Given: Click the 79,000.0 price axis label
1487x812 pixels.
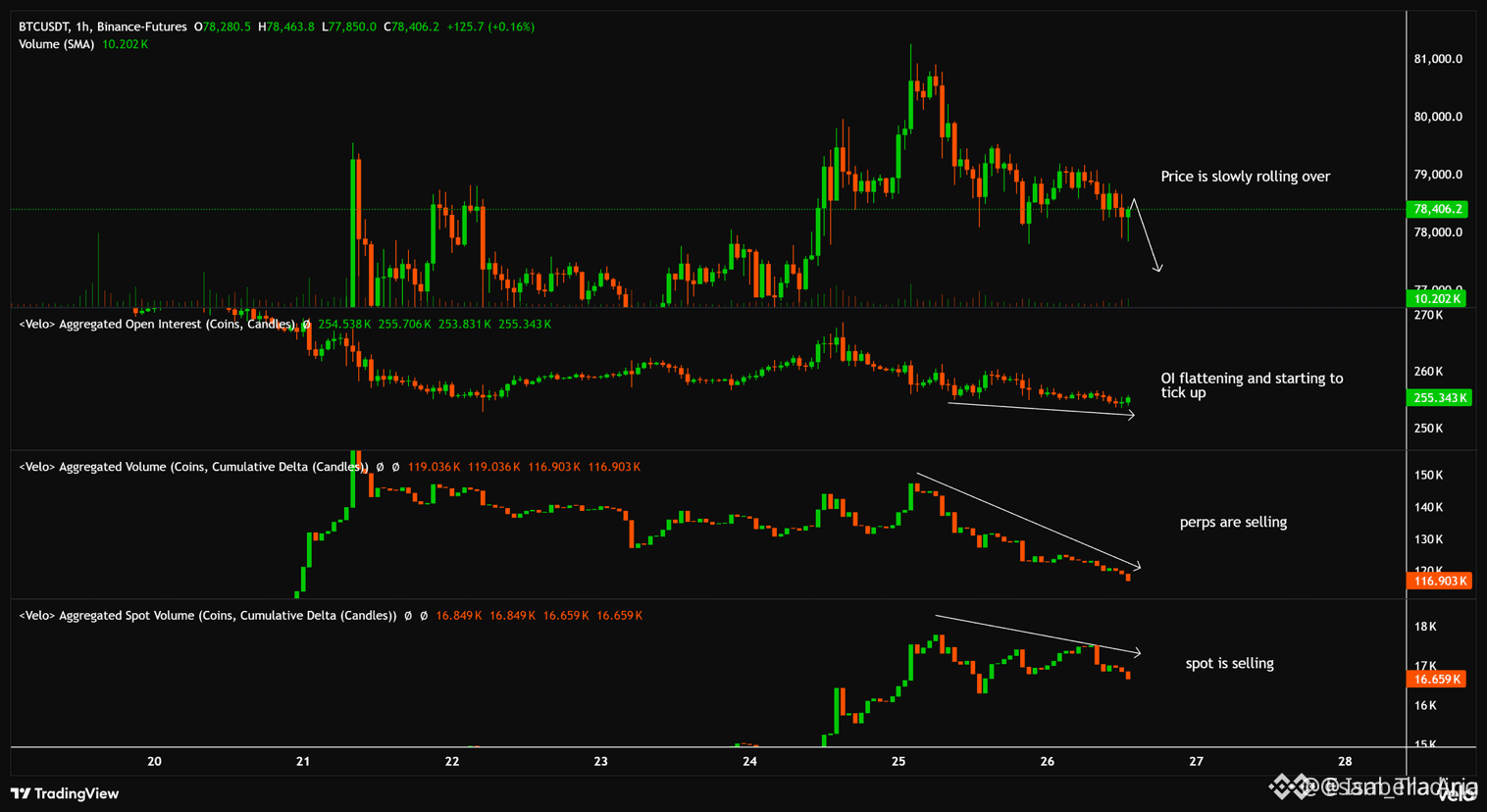Looking at the screenshot, I should click(x=1438, y=175).
